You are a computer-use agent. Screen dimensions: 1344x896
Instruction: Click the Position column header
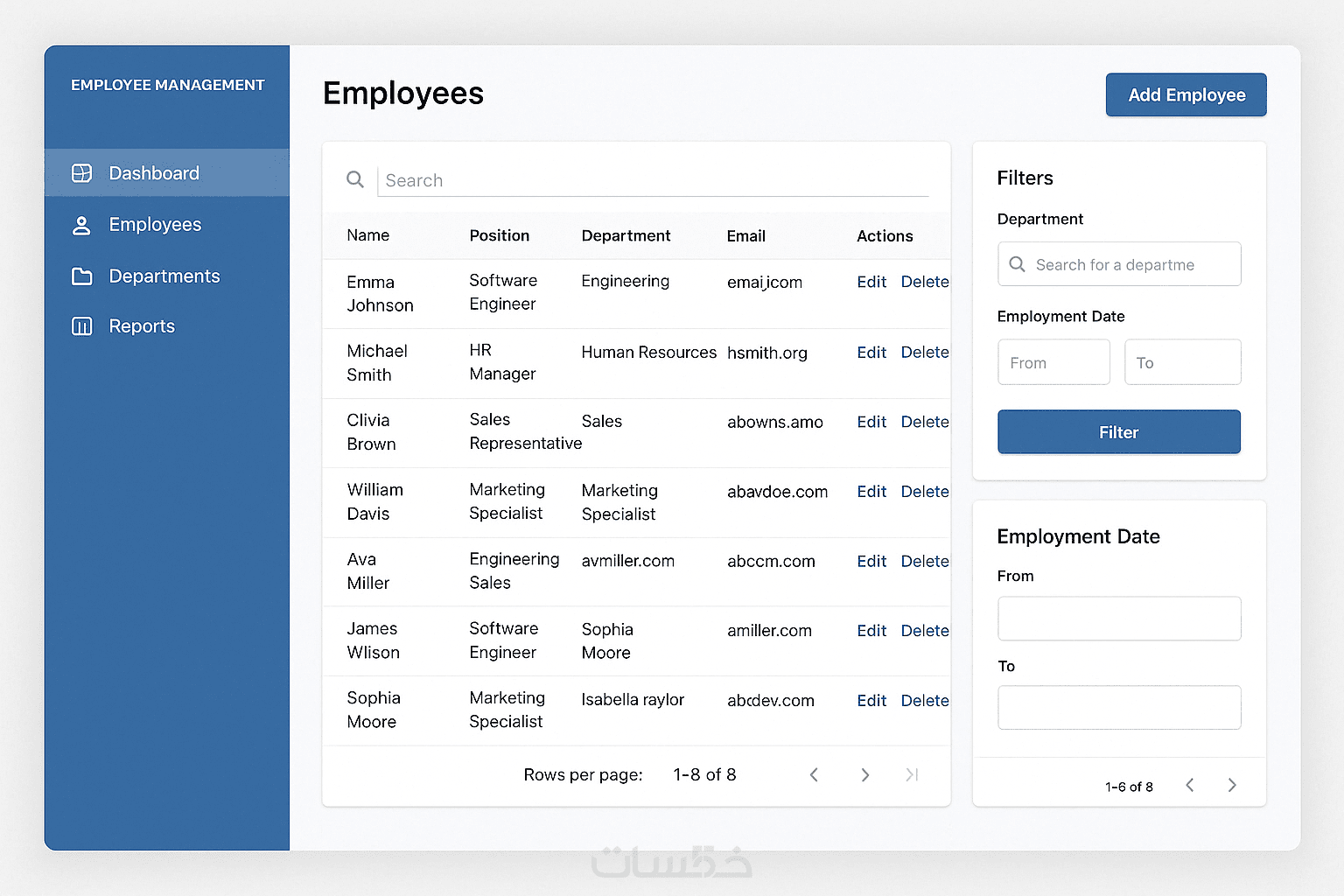pyautogui.click(x=500, y=235)
